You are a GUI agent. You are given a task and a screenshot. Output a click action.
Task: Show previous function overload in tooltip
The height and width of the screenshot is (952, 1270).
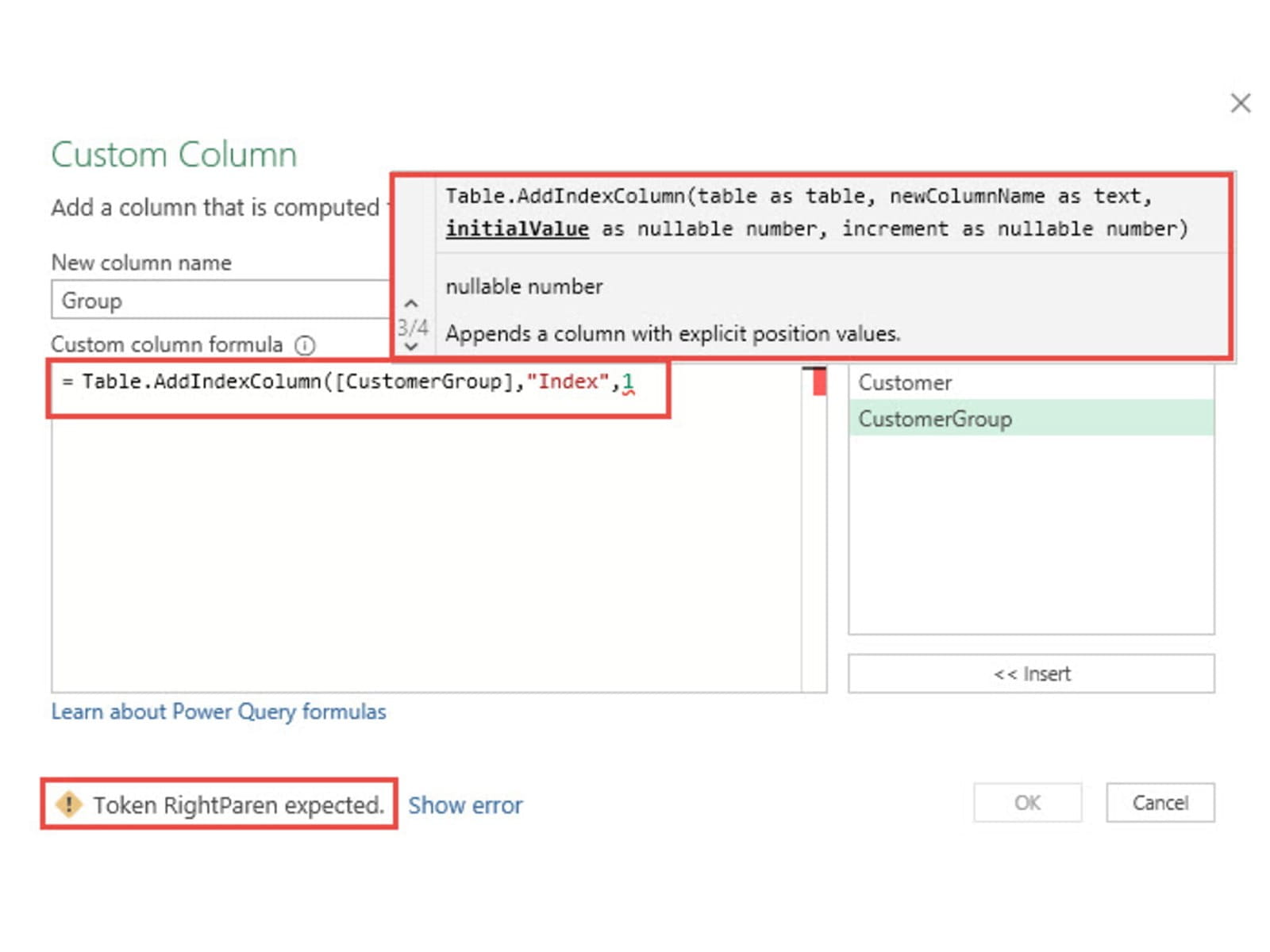(411, 304)
